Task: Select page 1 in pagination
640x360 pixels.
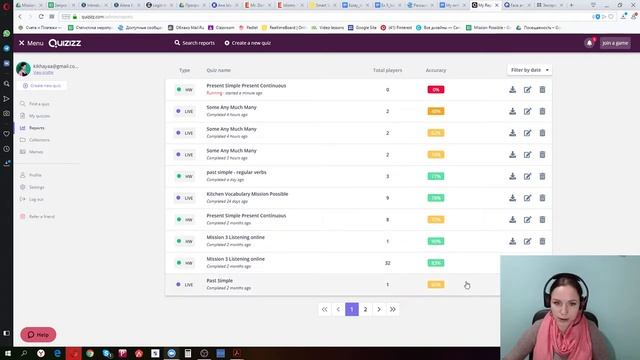Action: point(352,309)
